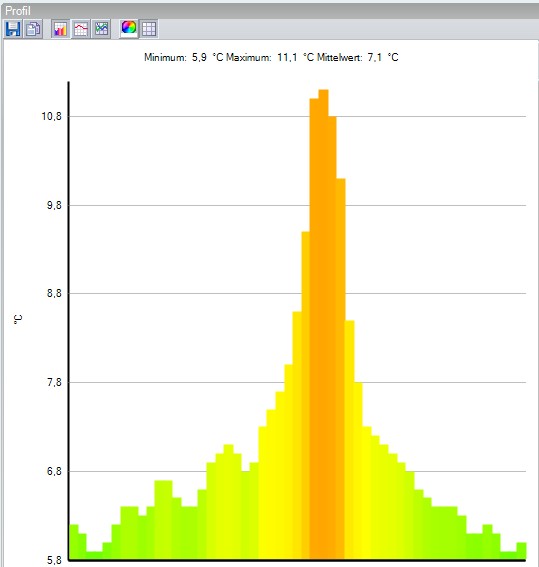Select the colored bar chart view
Screen dimensions: 539x567
(x=60, y=29)
